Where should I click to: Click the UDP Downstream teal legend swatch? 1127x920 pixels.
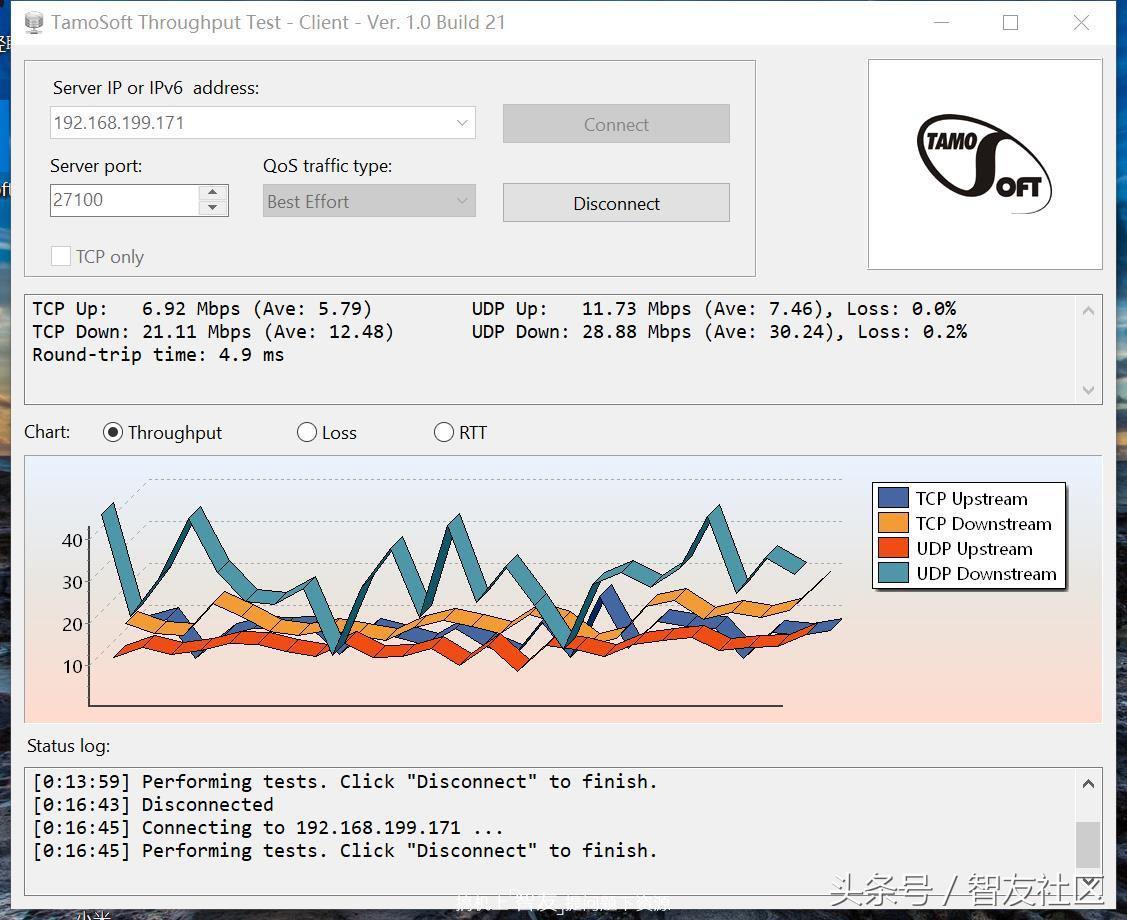click(x=893, y=573)
